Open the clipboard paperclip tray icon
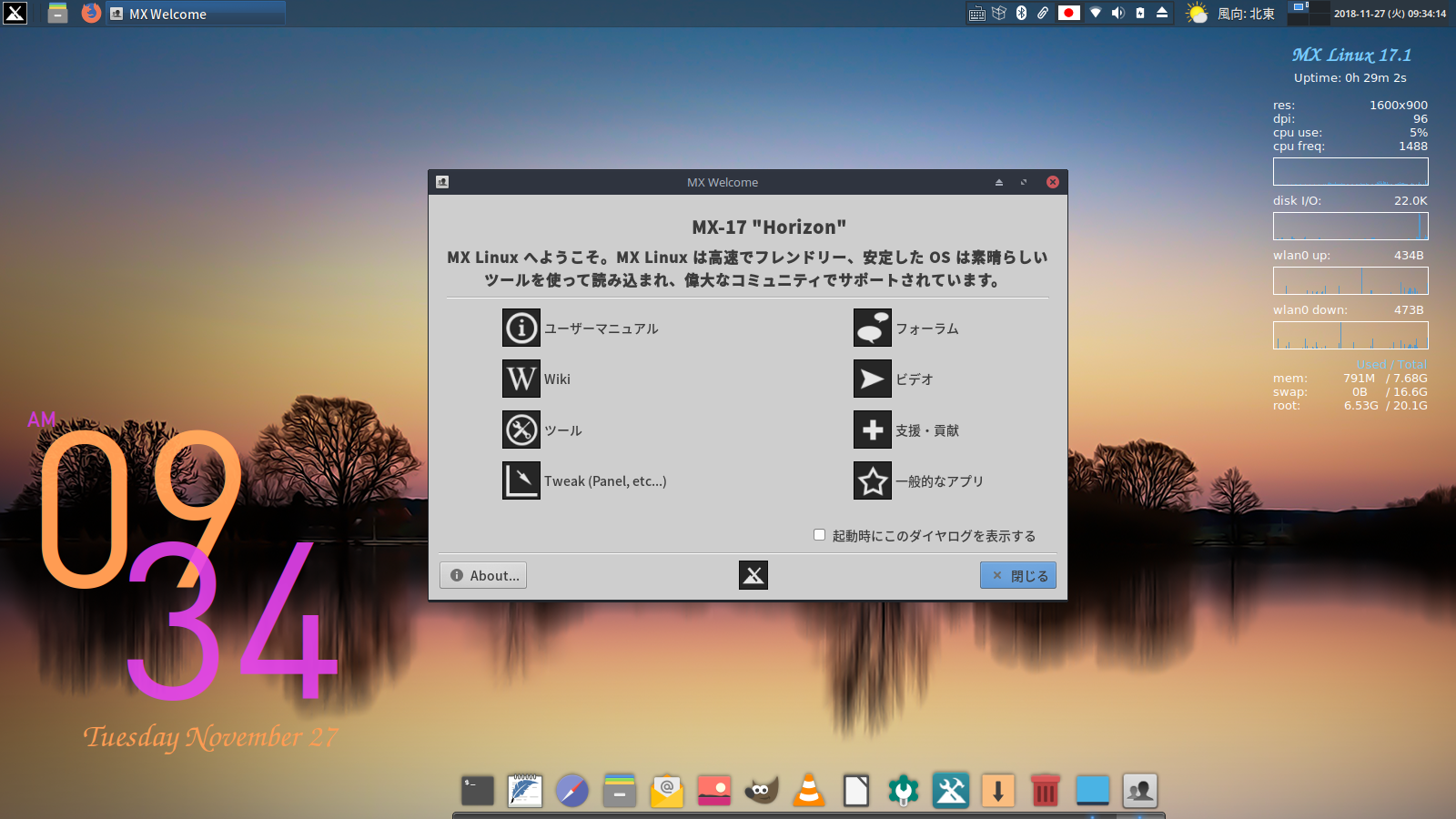Screen dimensions: 1456x819 1043,13
